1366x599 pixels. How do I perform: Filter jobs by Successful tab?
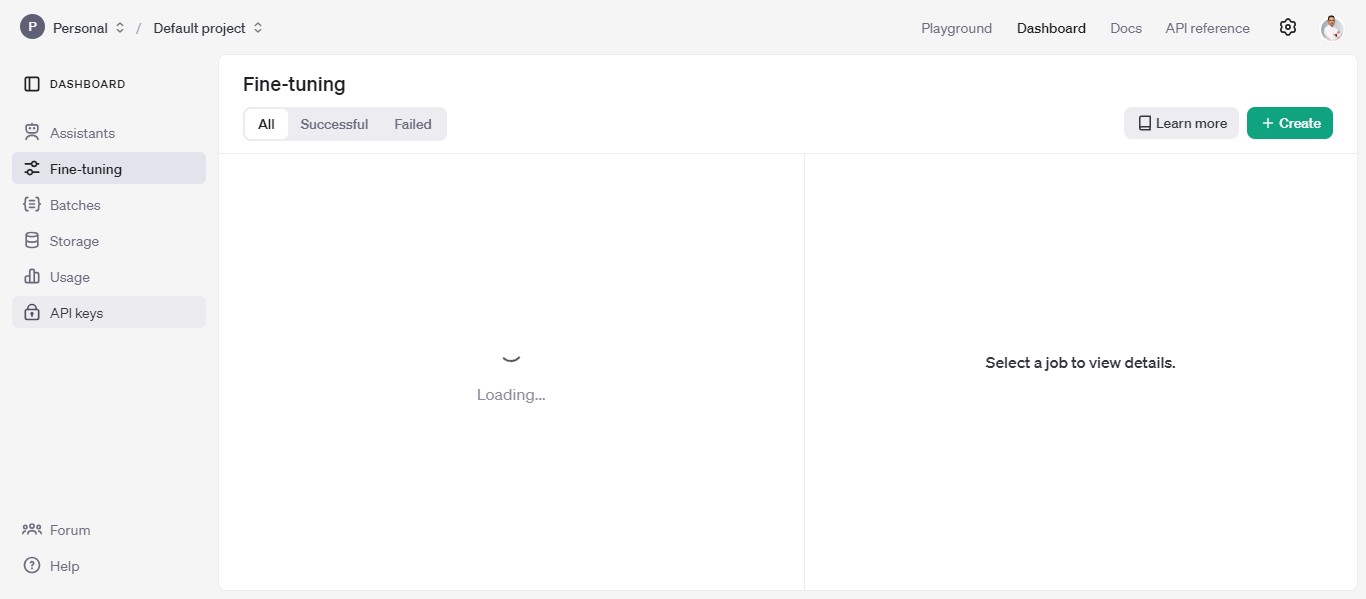(x=334, y=124)
